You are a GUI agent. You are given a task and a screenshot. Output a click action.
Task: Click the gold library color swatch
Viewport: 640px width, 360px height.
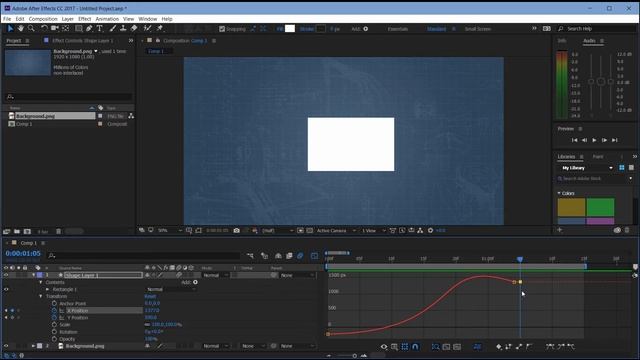(571, 207)
